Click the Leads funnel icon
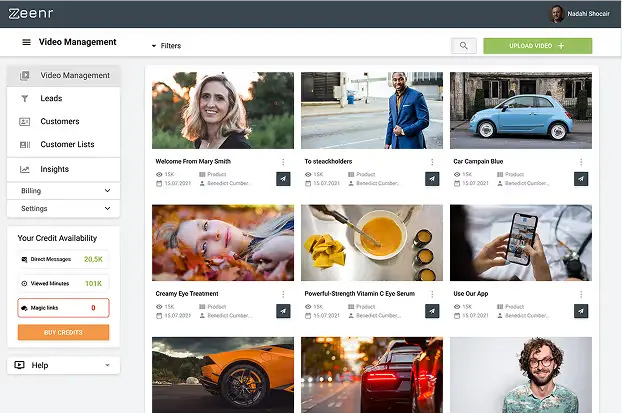 pos(25,98)
